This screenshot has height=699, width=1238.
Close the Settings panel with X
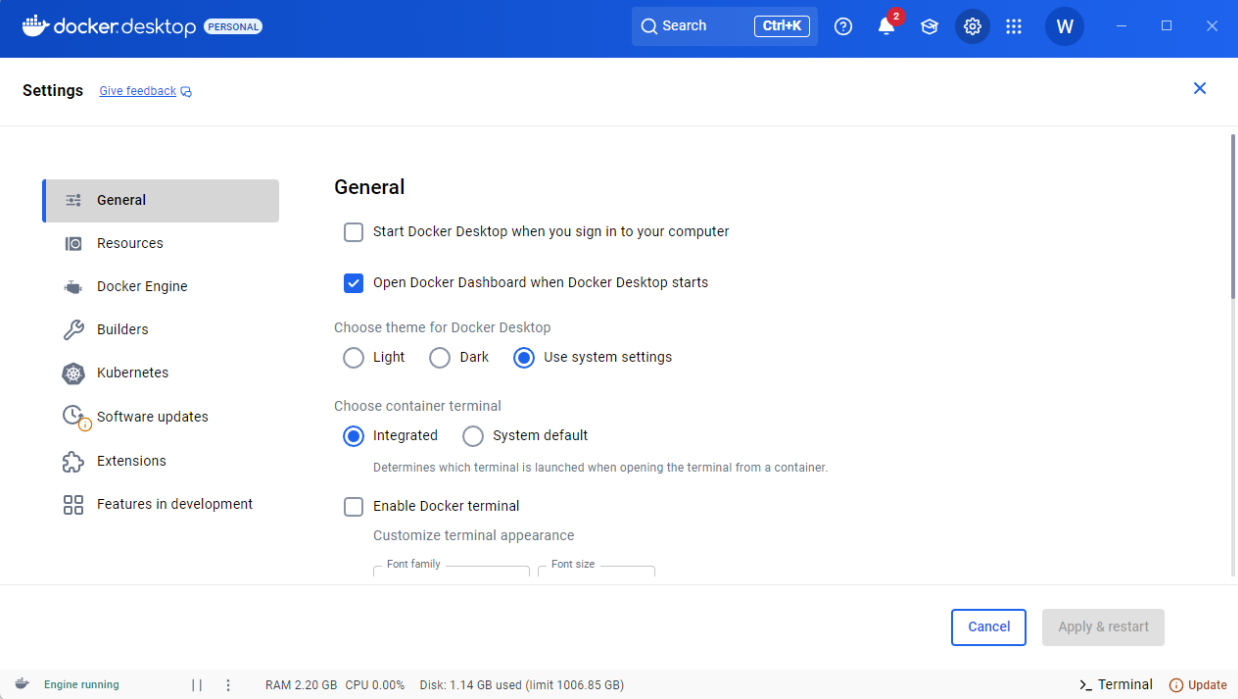click(x=1199, y=89)
